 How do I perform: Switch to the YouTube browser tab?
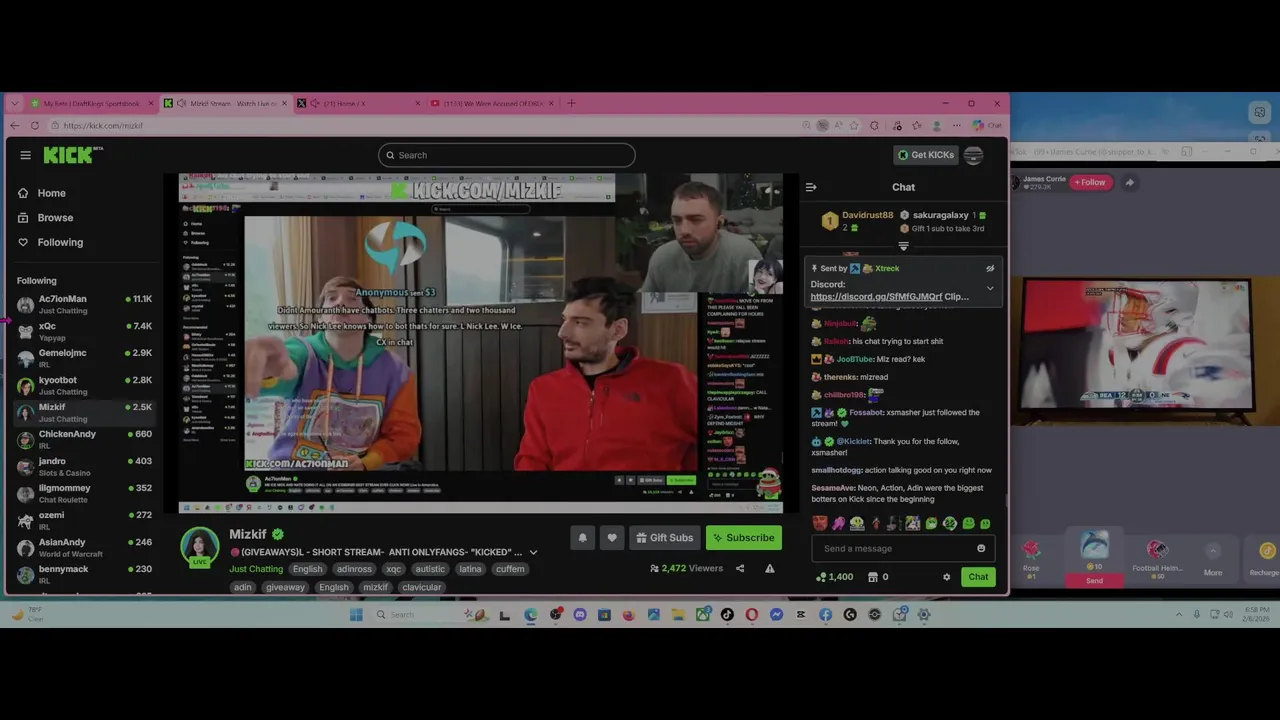490,103
